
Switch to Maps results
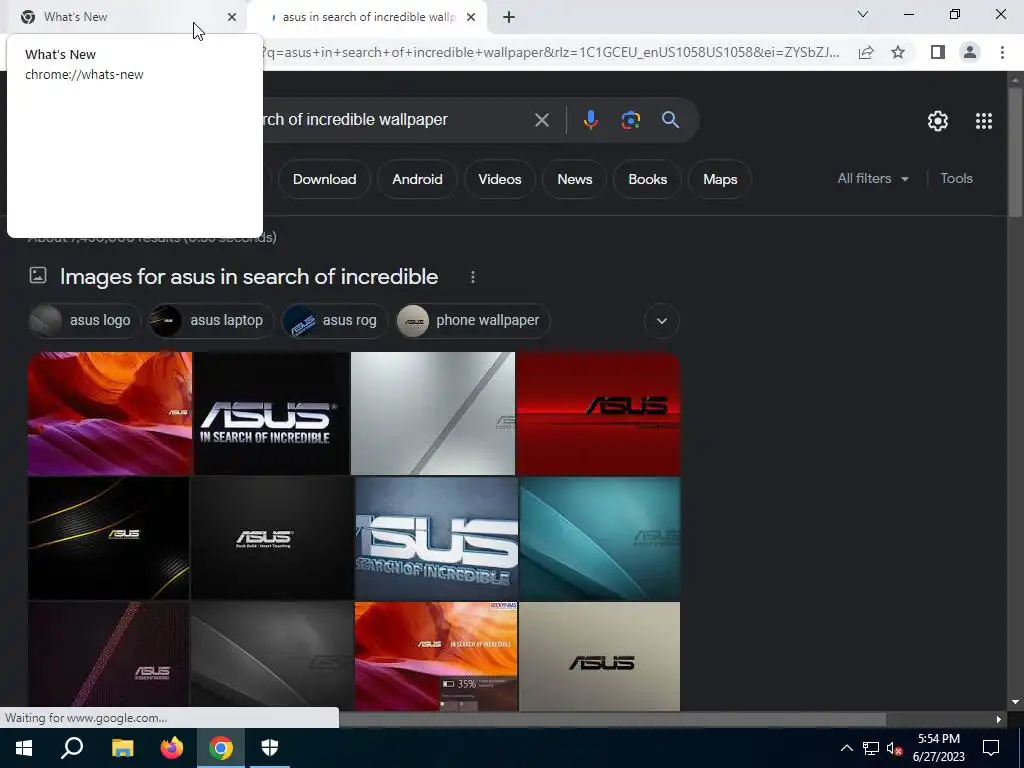(720, 179)
